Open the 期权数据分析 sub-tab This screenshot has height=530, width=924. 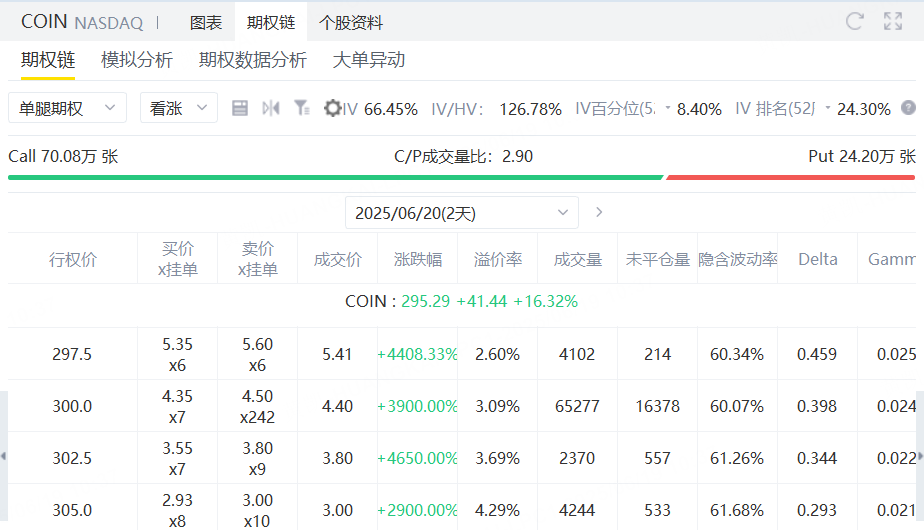click(253, 60)
